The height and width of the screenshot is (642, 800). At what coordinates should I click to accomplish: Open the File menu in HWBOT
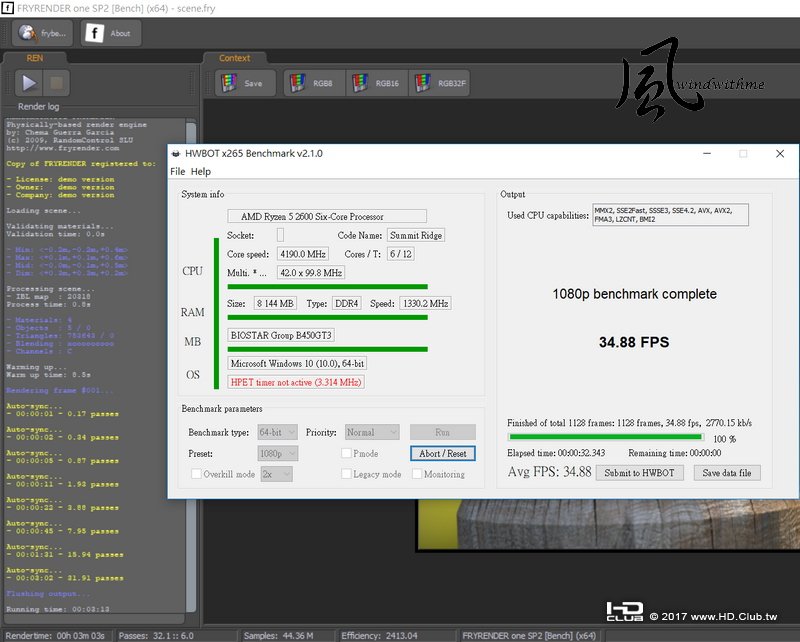(x=178, y=171)
